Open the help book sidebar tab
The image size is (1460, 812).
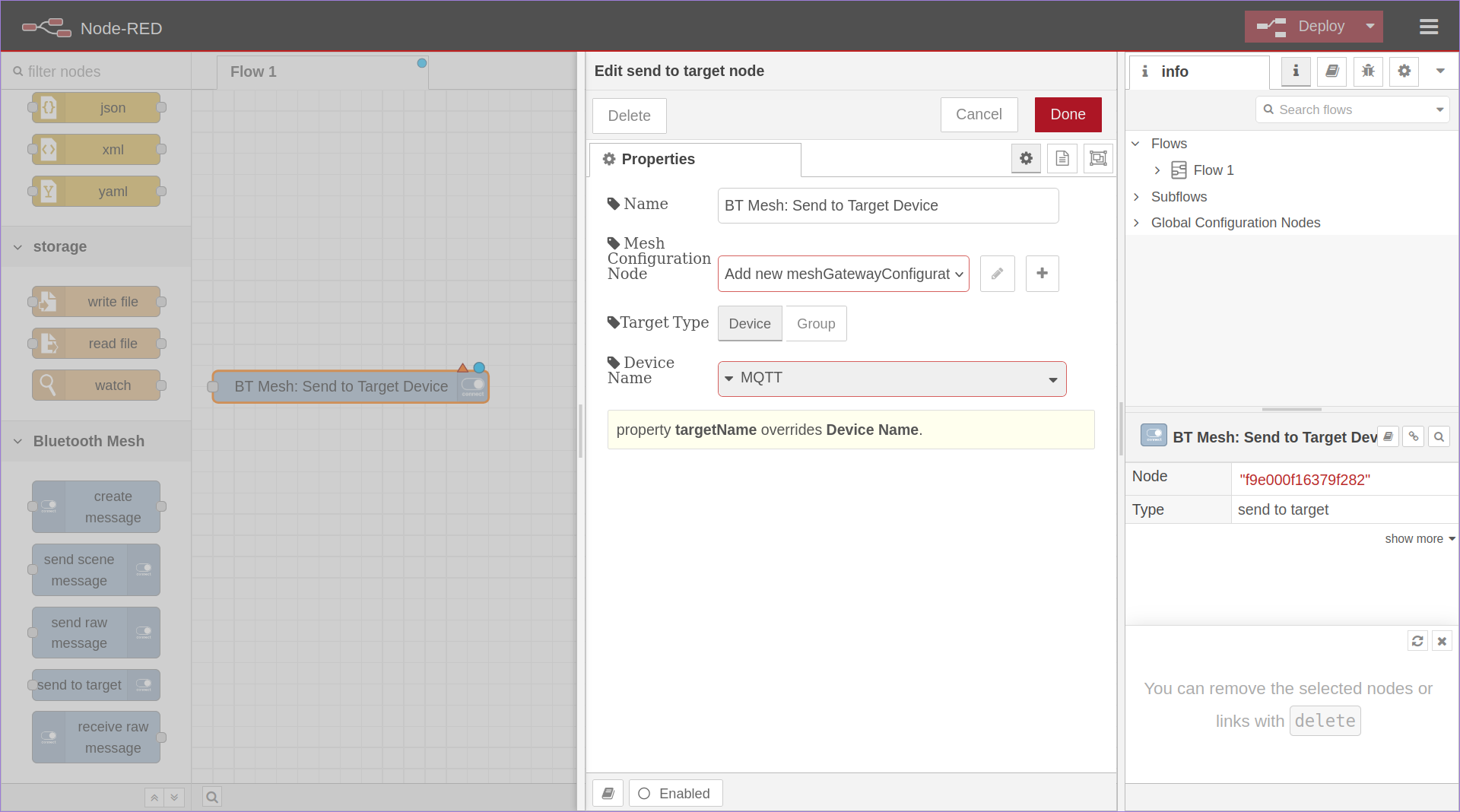1332,71
